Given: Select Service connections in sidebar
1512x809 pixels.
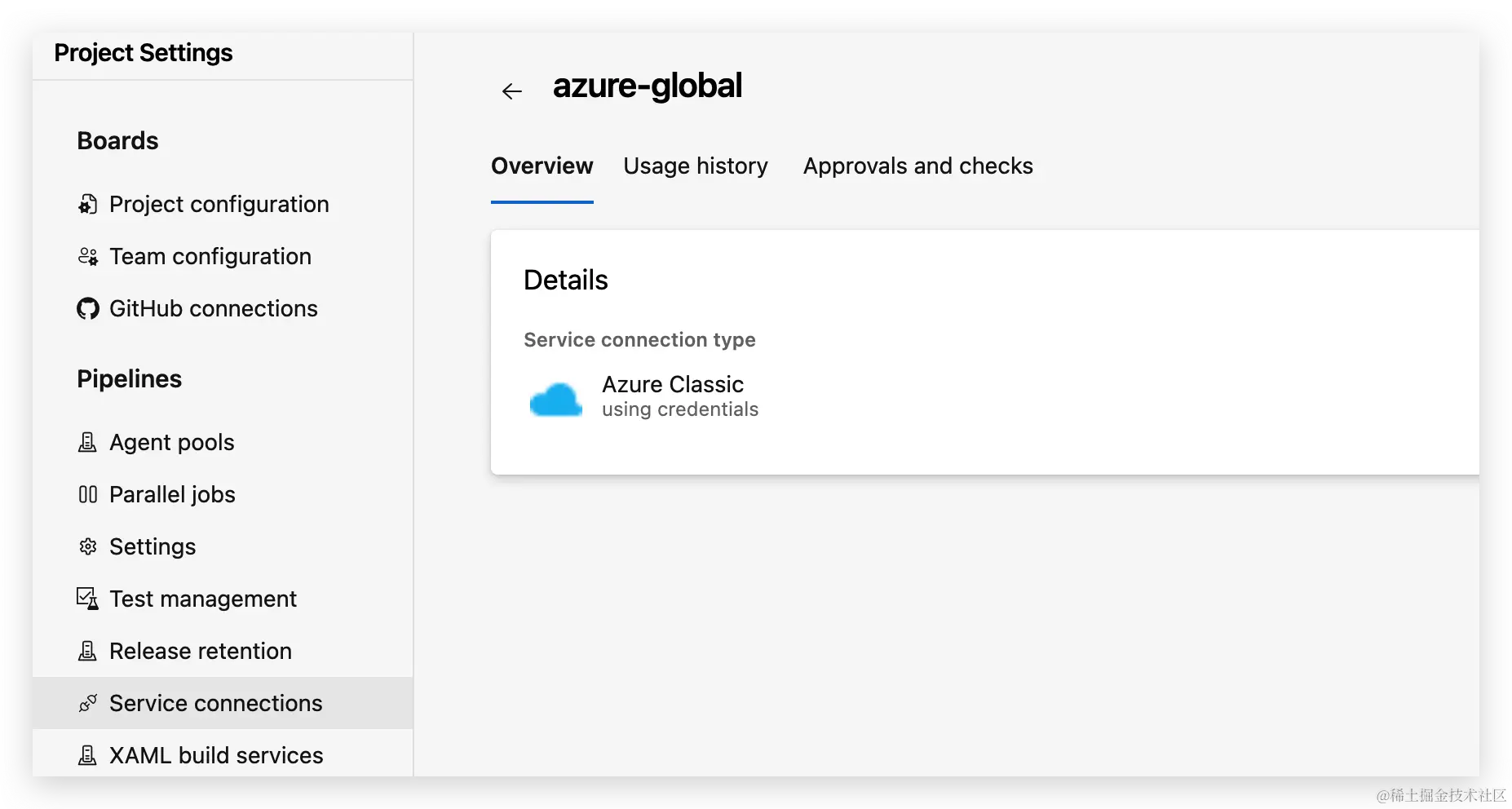Looking at the screenshot, I should point(223,703).
